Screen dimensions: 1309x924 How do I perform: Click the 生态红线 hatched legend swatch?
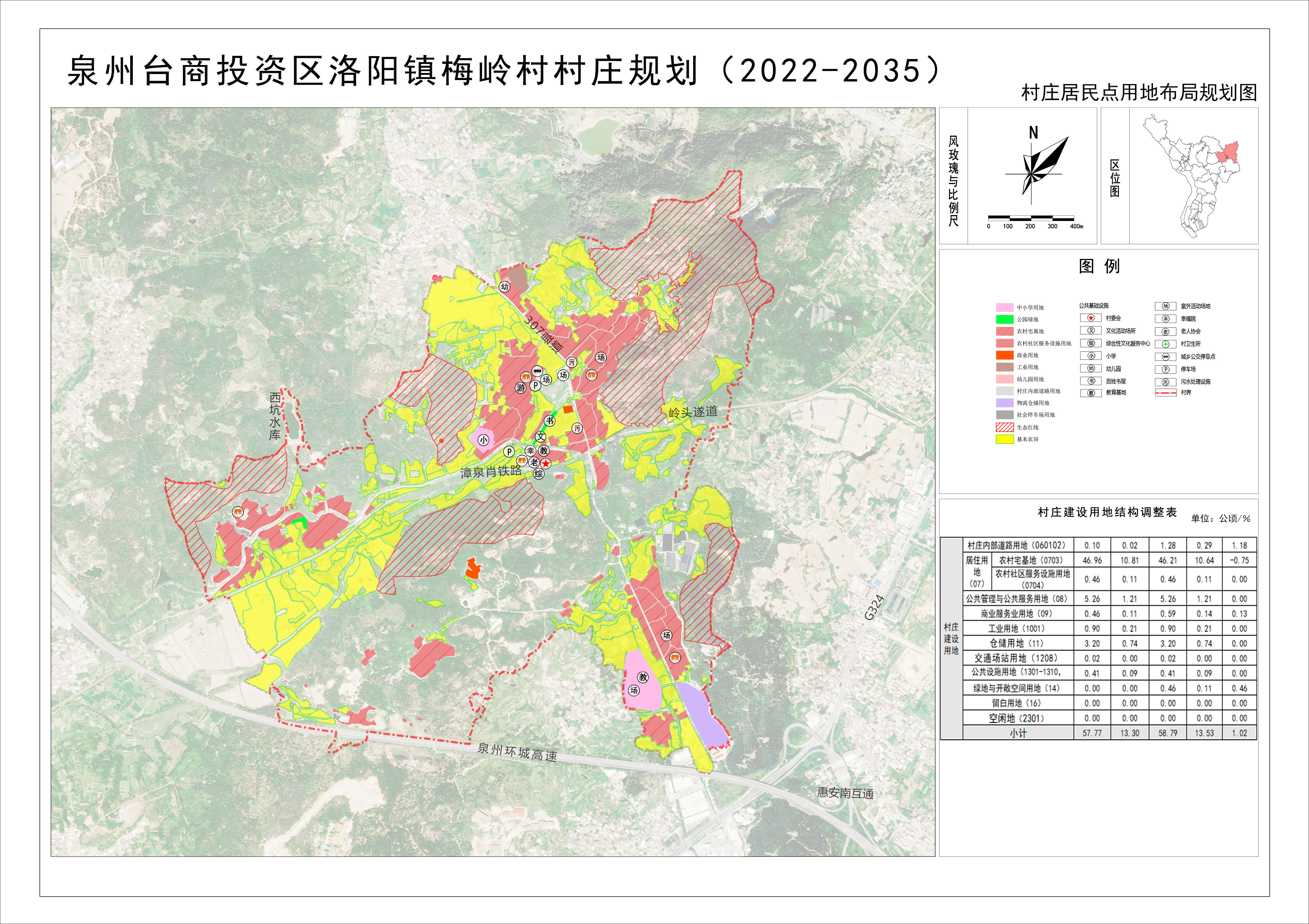pyautogui.click(x=1005, y=427)
